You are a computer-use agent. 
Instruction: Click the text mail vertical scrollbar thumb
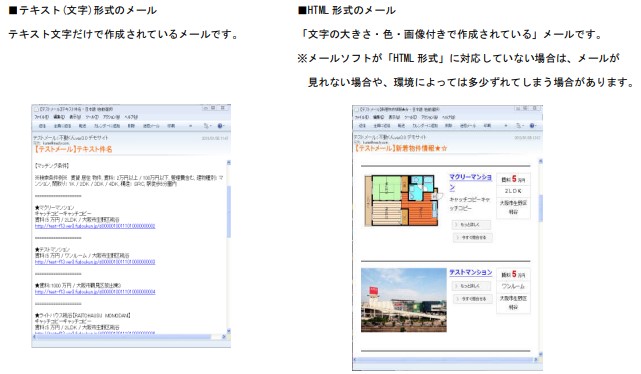pos(229,212)
